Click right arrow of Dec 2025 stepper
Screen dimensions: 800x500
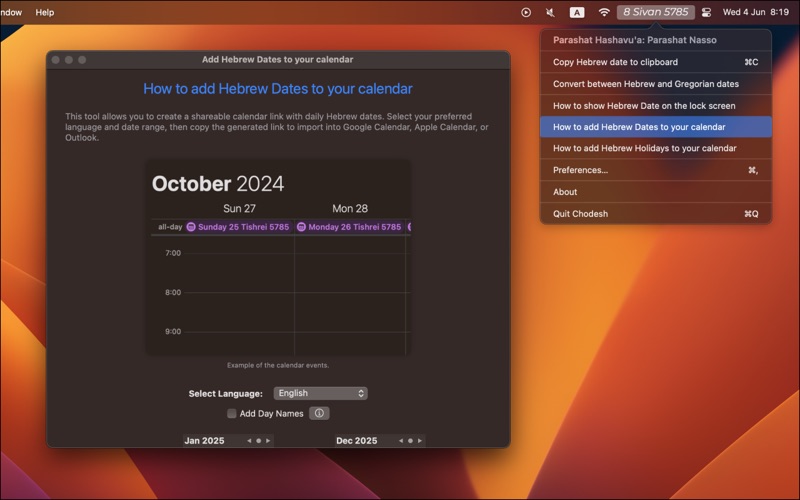pyautogui.click(x=420, y=441)
